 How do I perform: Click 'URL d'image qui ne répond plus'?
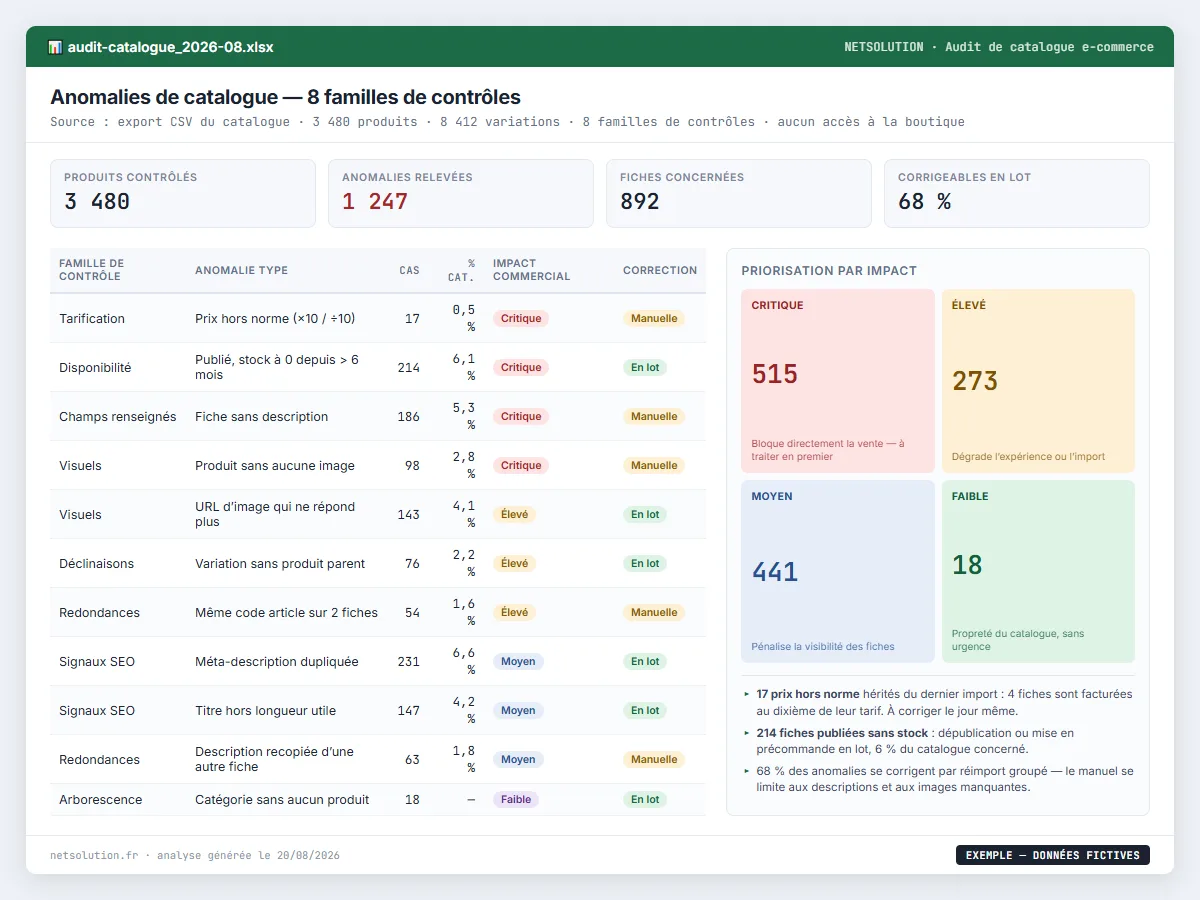coord(275,514)
